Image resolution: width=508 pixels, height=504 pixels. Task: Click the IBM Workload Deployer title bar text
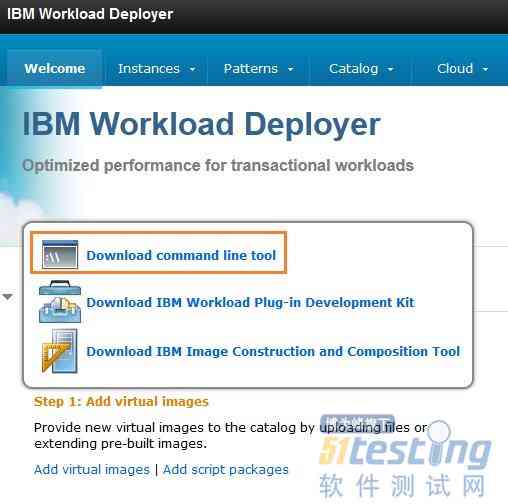(90, 14)
